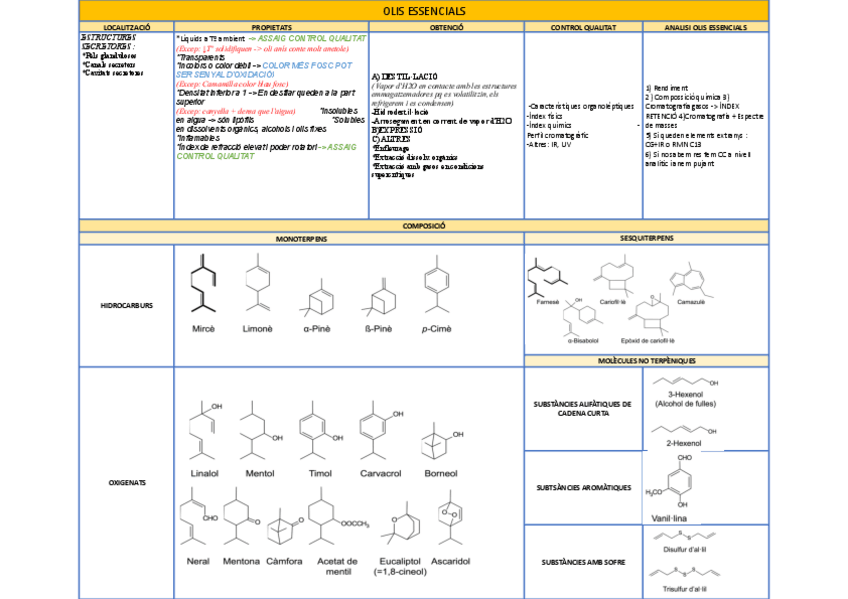
Task: Click the SUBSTÀNCIES ALIFÀTIQUES DE CADENA CURTA label
Action: (582, 409)
